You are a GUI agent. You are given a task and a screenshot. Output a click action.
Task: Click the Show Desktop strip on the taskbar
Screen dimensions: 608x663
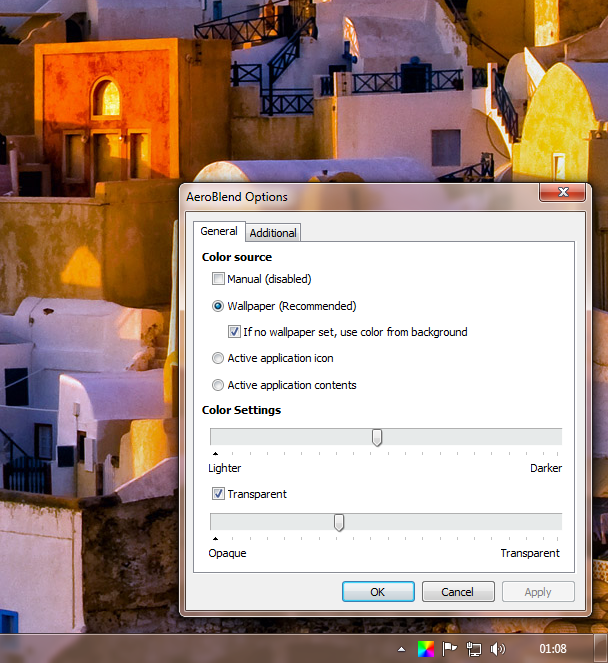(603, 649)
